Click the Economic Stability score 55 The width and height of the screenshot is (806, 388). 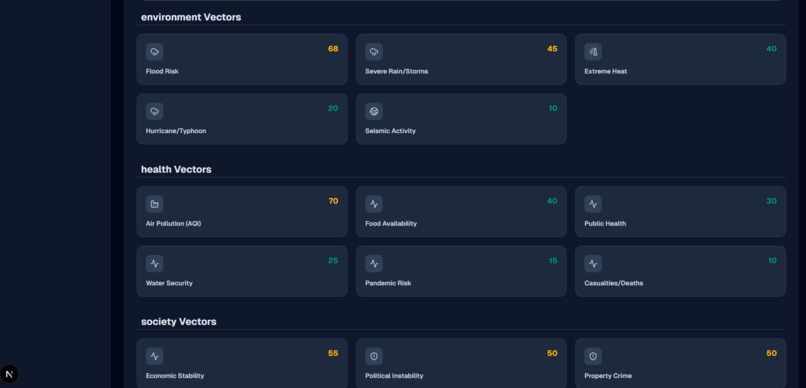coord(333,353)
